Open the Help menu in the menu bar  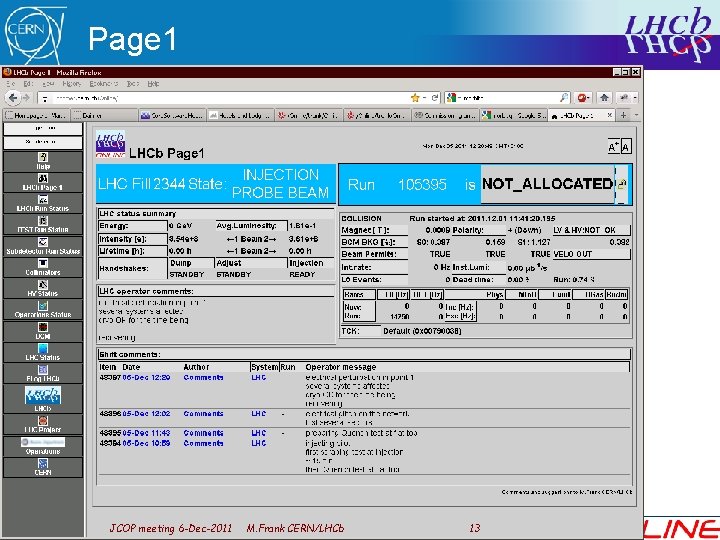(153, 84)
